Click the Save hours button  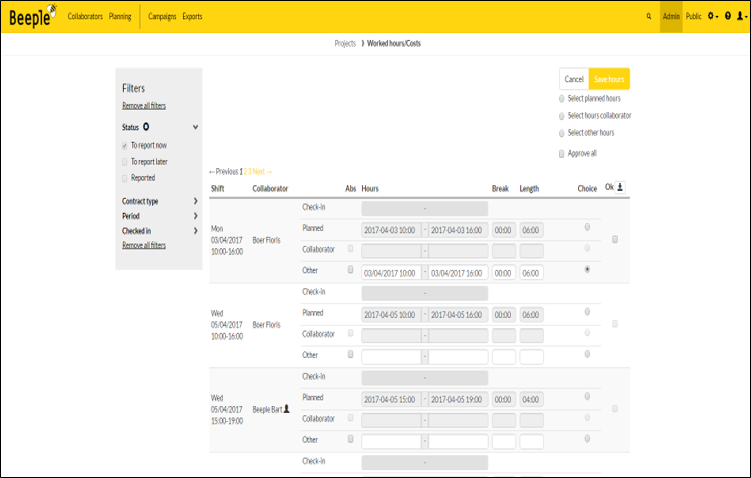coord(609,79)
